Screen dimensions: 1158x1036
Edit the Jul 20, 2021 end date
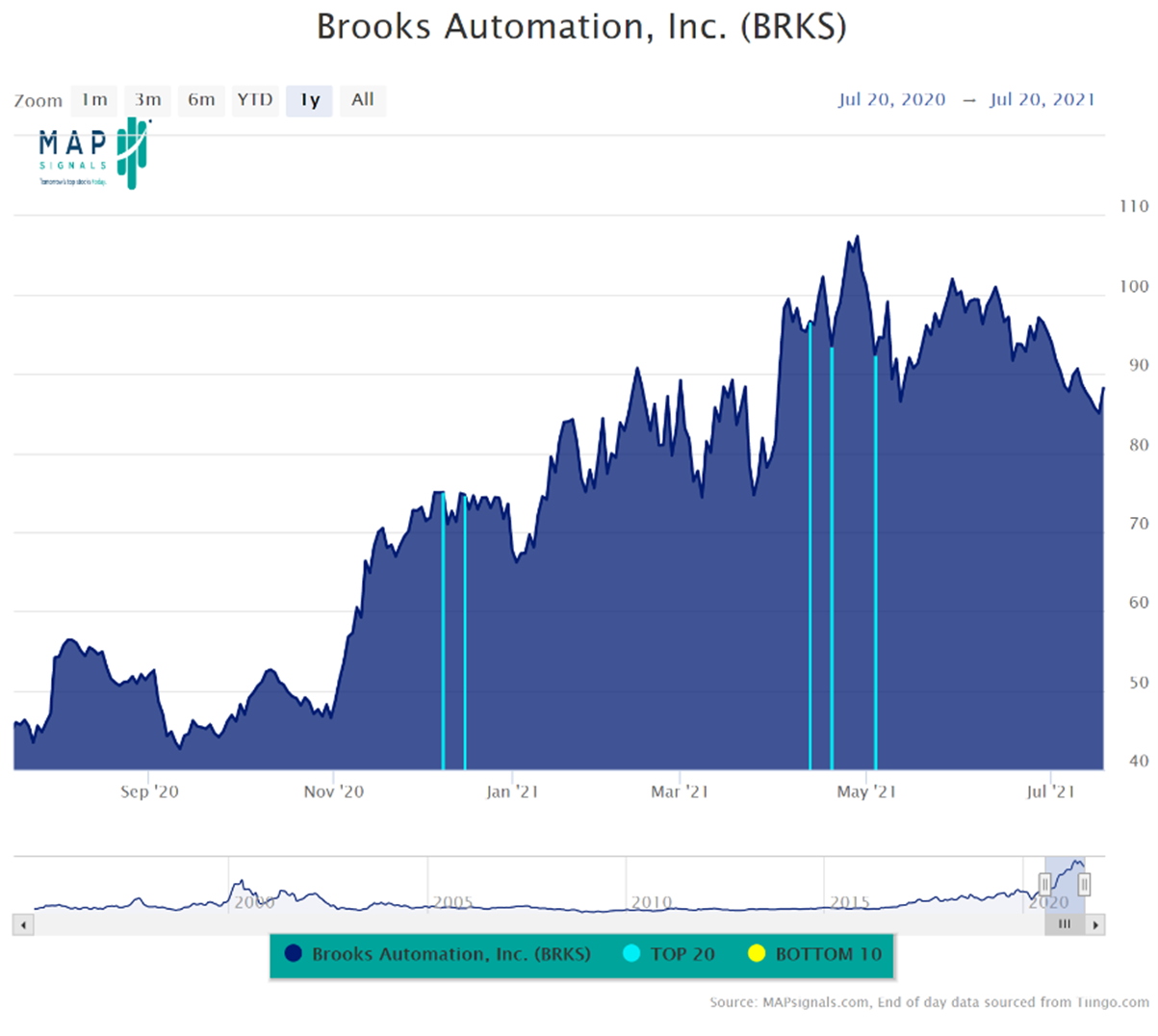1042,99
